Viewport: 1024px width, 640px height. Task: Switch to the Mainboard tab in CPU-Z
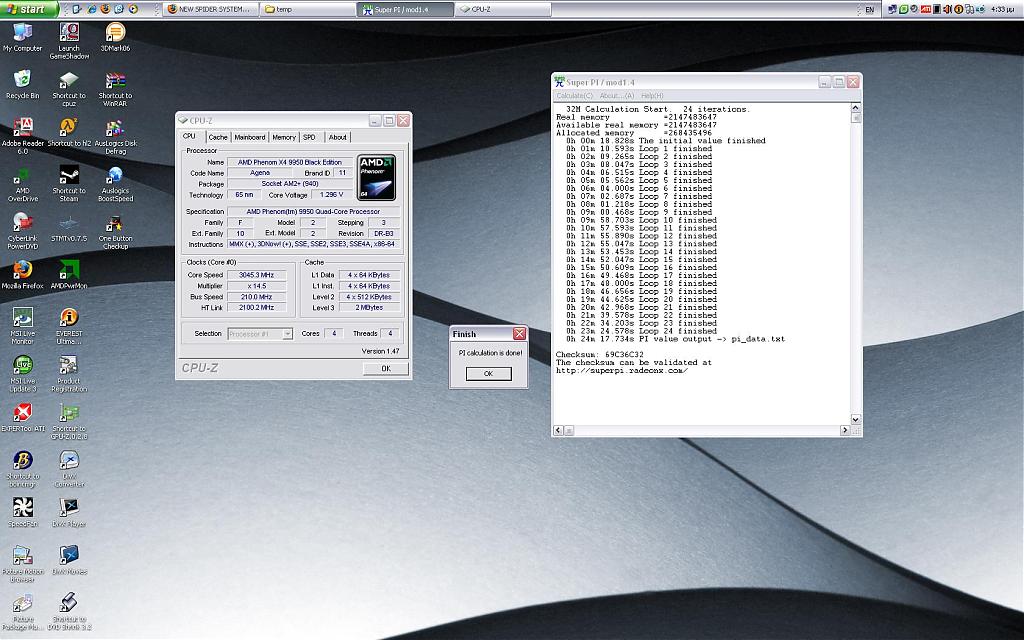point(249,137)
